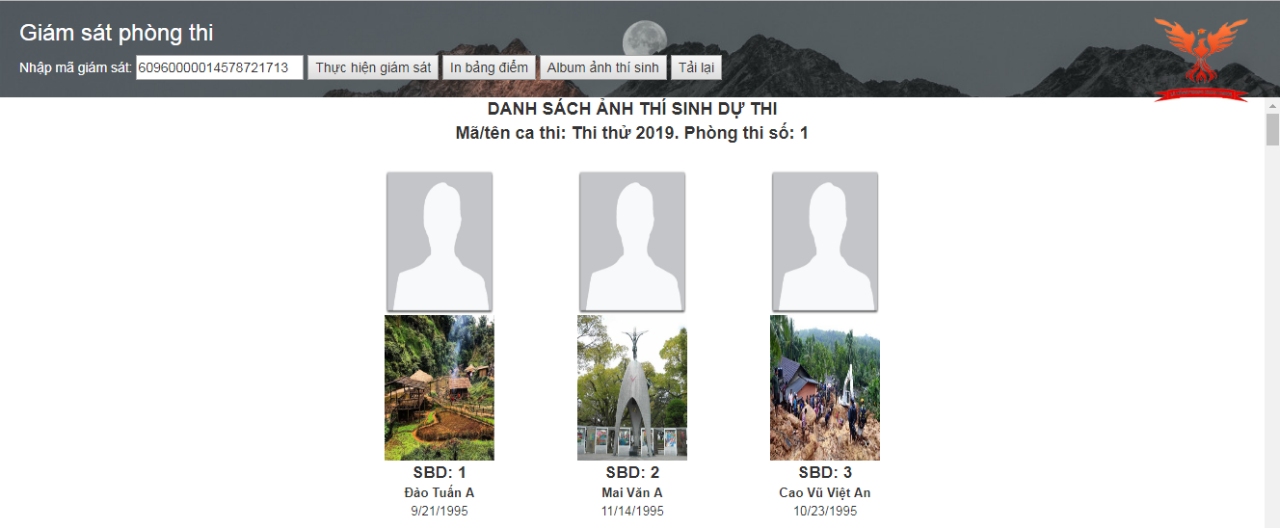Screen dimensions: 1280x528
Task: Open Đào Tuấn A's village photo
Action: tap(439, 388)
